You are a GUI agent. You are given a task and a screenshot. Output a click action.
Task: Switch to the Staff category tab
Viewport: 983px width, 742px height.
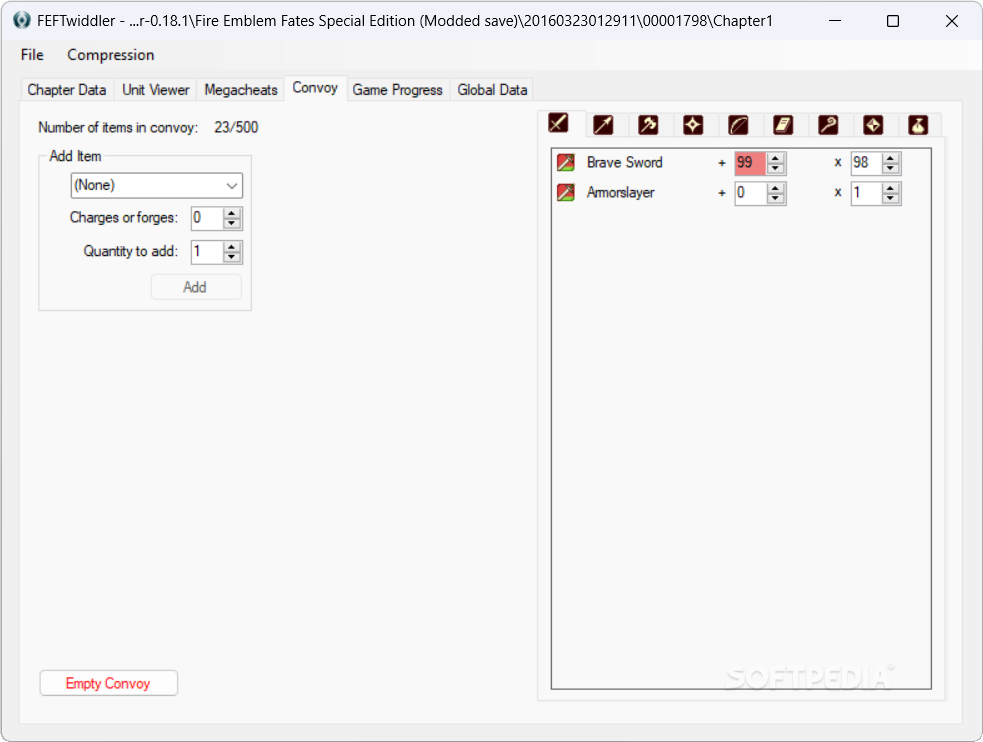click(x=828, y=125)
